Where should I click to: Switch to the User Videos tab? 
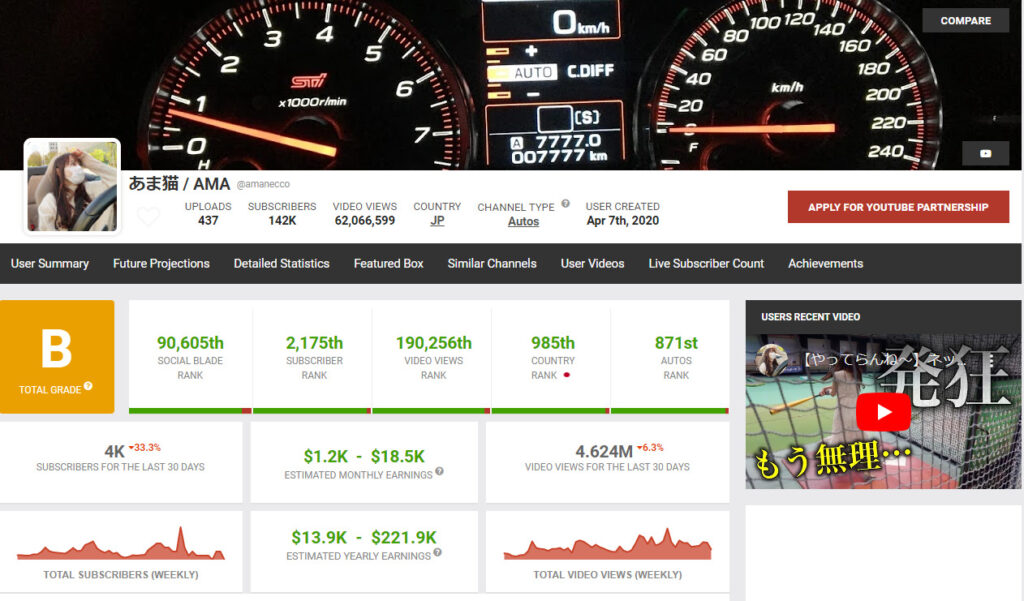click(592, 263)
